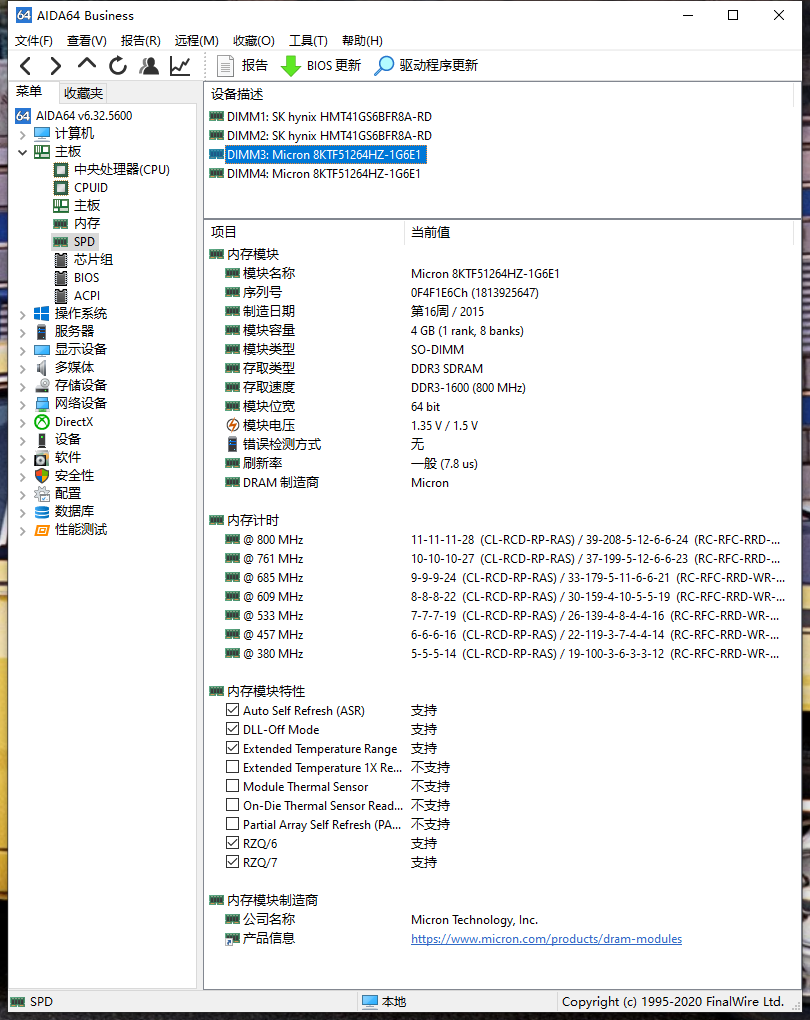Screen dimensions: 810x1020
Task: Click the 设备 device icon
Action: click(x=42, y=440)
